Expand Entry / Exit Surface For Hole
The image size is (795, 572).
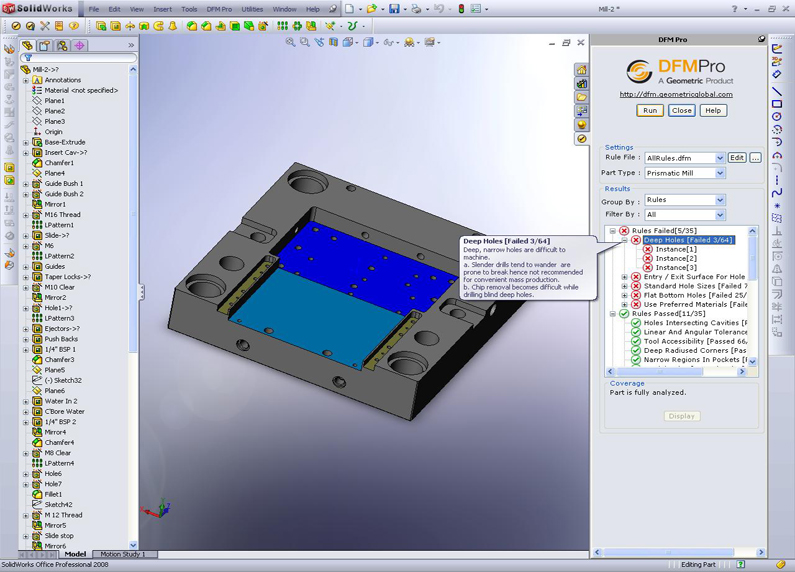(625, 277)
